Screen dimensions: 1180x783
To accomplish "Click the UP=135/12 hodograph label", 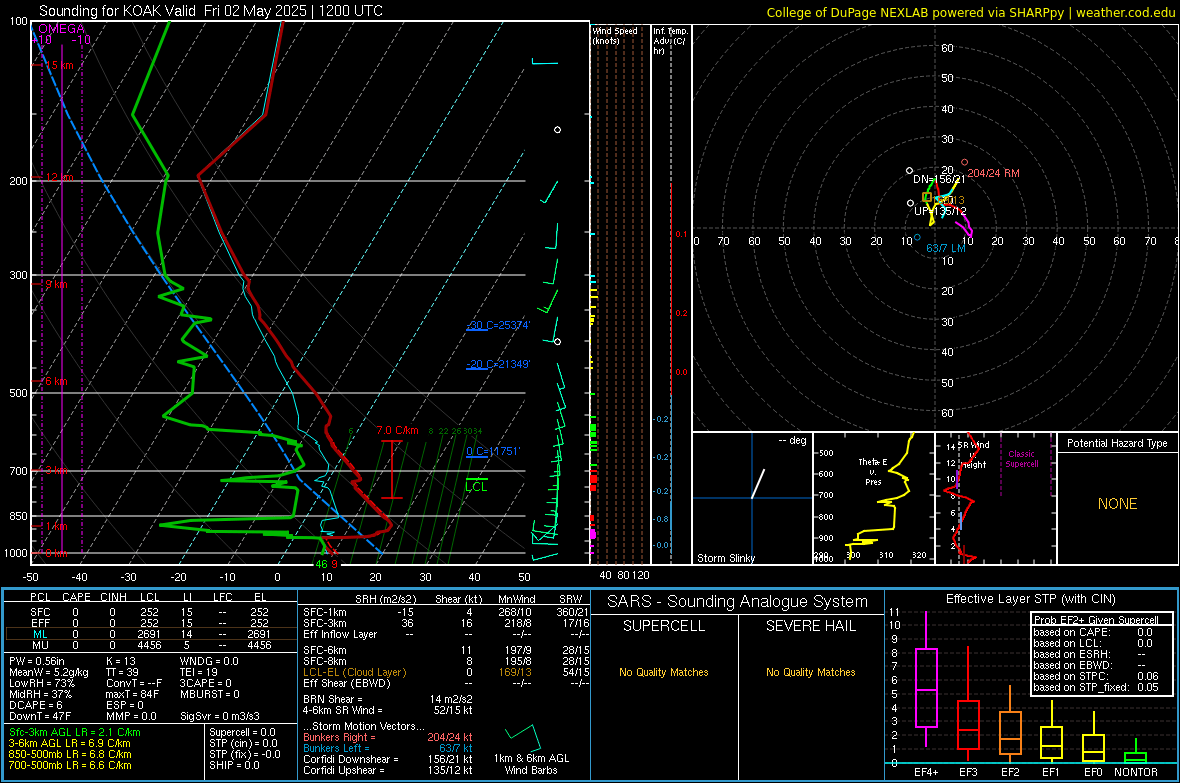I will coord(940,211).
